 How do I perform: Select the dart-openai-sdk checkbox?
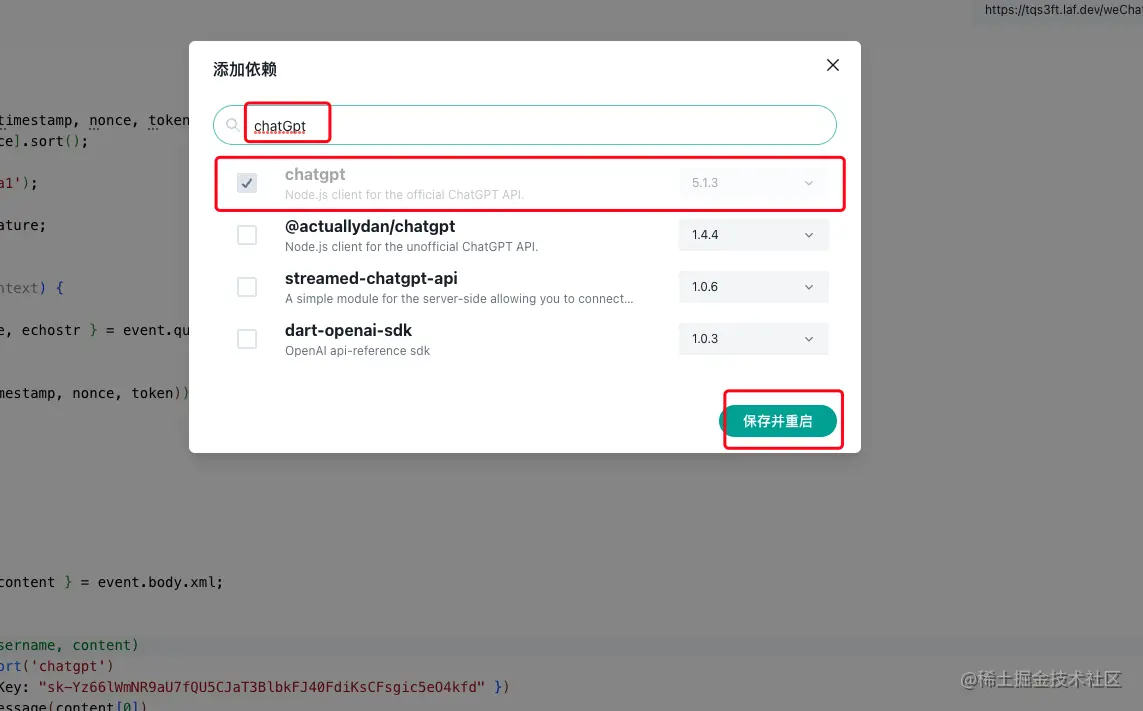click(x=246, y=339)
